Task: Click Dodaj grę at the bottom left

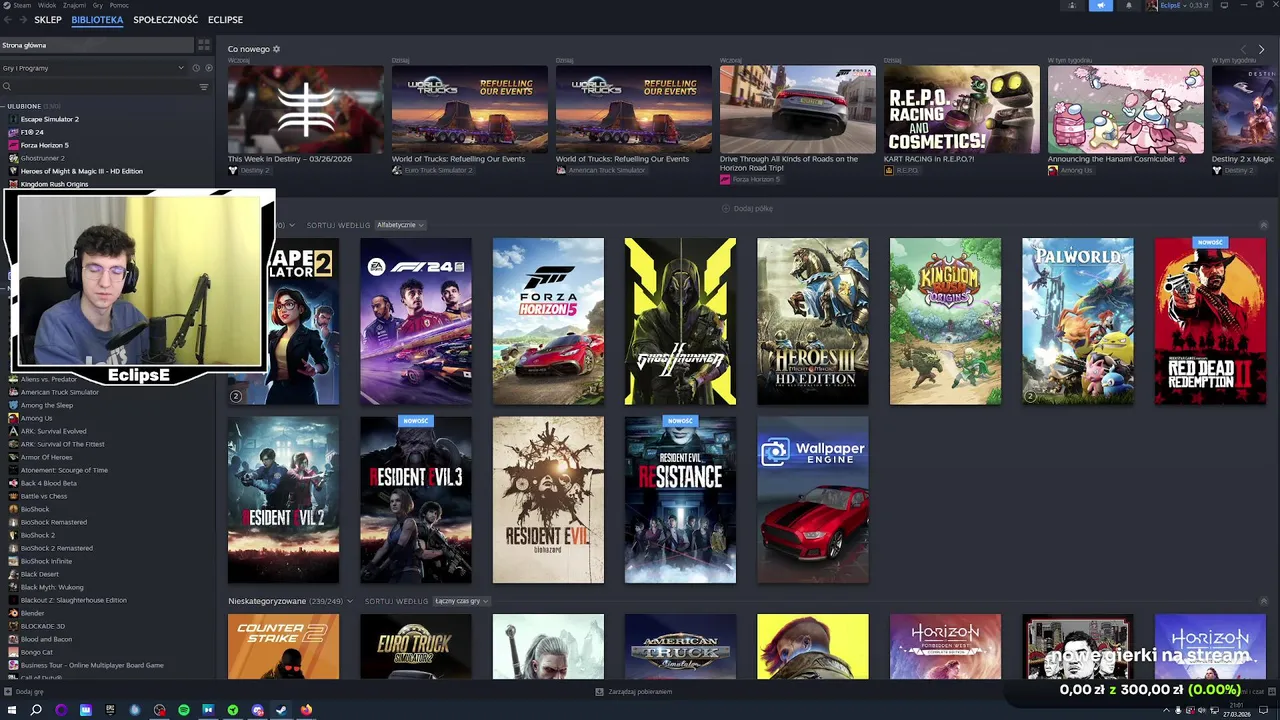Action: pyautogui.click(x=24, y=691)
